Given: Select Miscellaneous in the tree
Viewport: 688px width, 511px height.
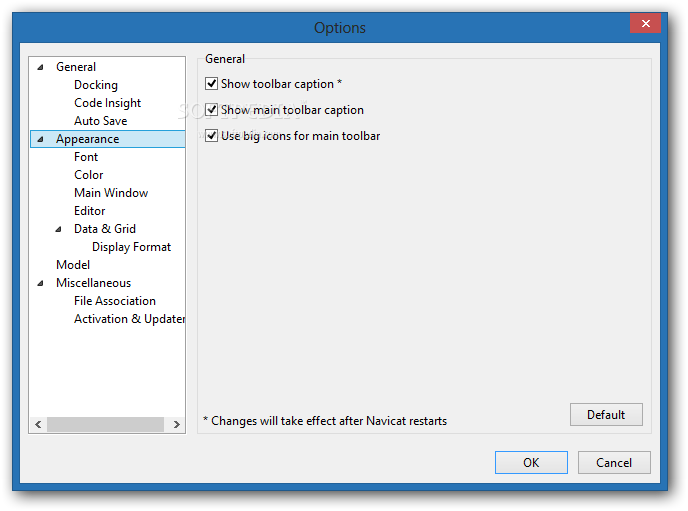Looking at the screenshot, I should click(x=93, y=283).
